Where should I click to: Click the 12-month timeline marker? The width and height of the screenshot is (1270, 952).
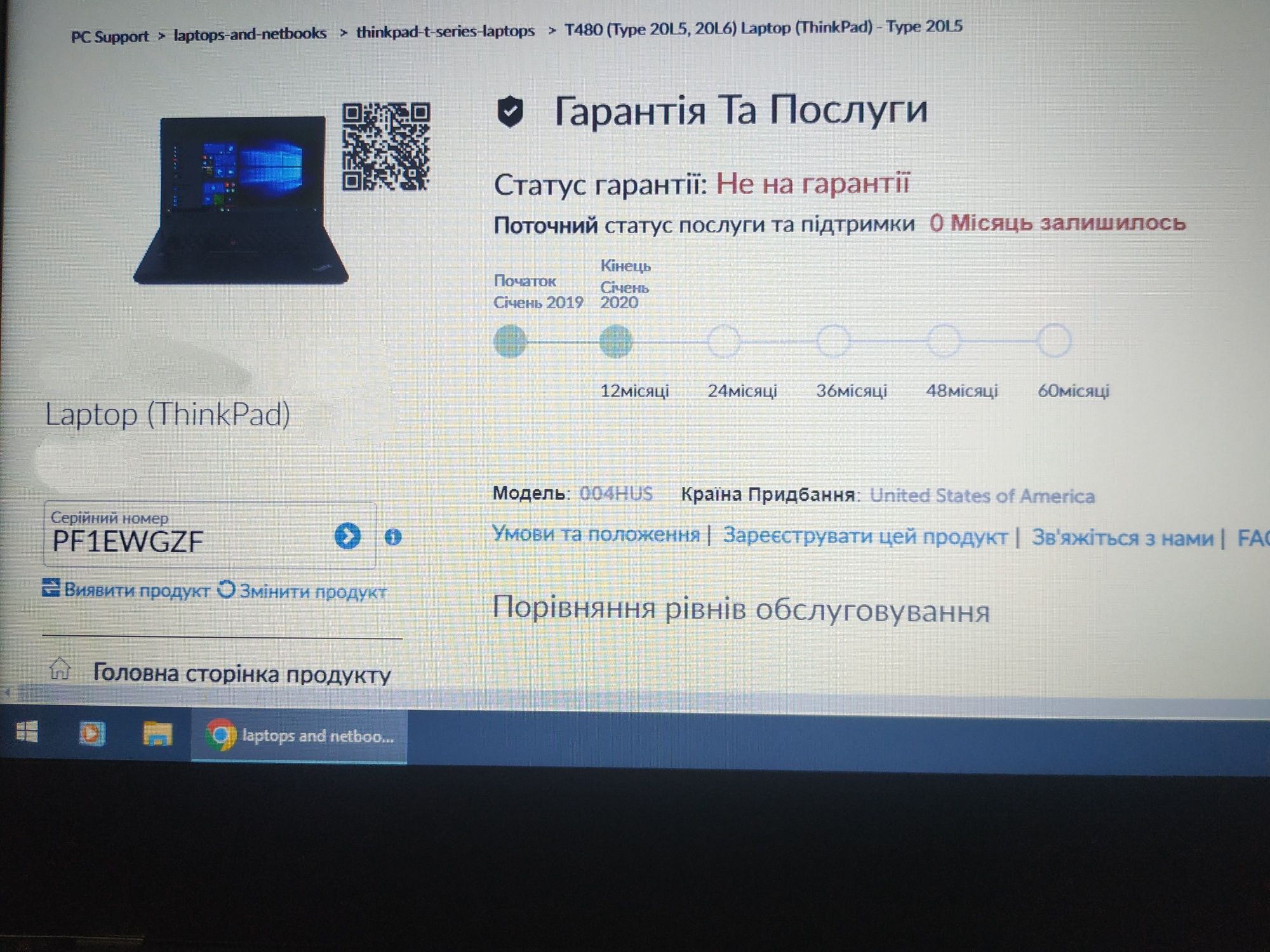[x=615, y=341]
